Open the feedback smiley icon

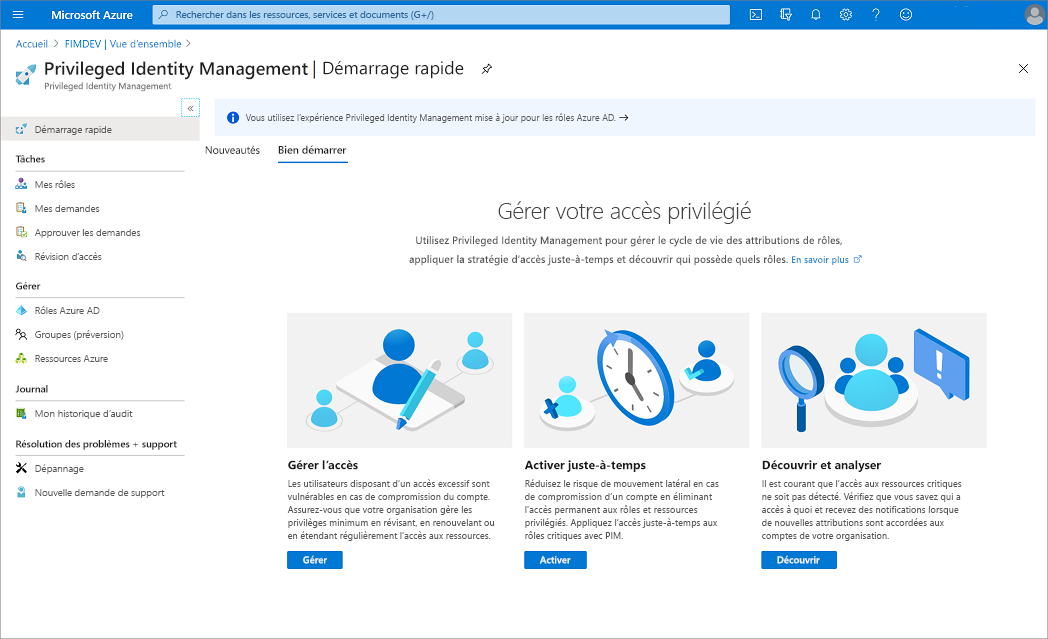point(906,15)
